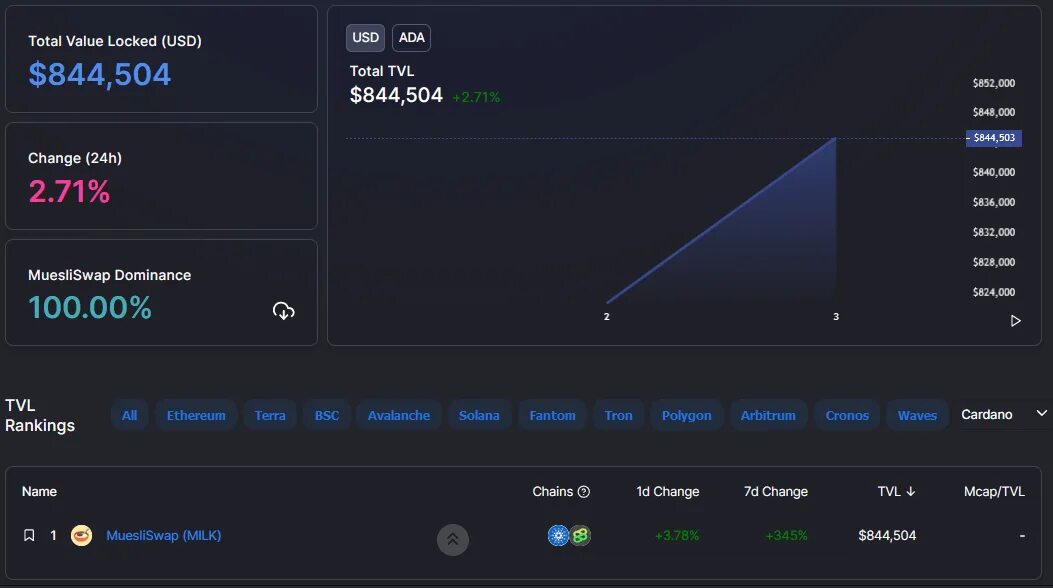Click the peak point of the TVL chart
The height and width of the screenshot is (588, 1053).
[x=835, y=138]
